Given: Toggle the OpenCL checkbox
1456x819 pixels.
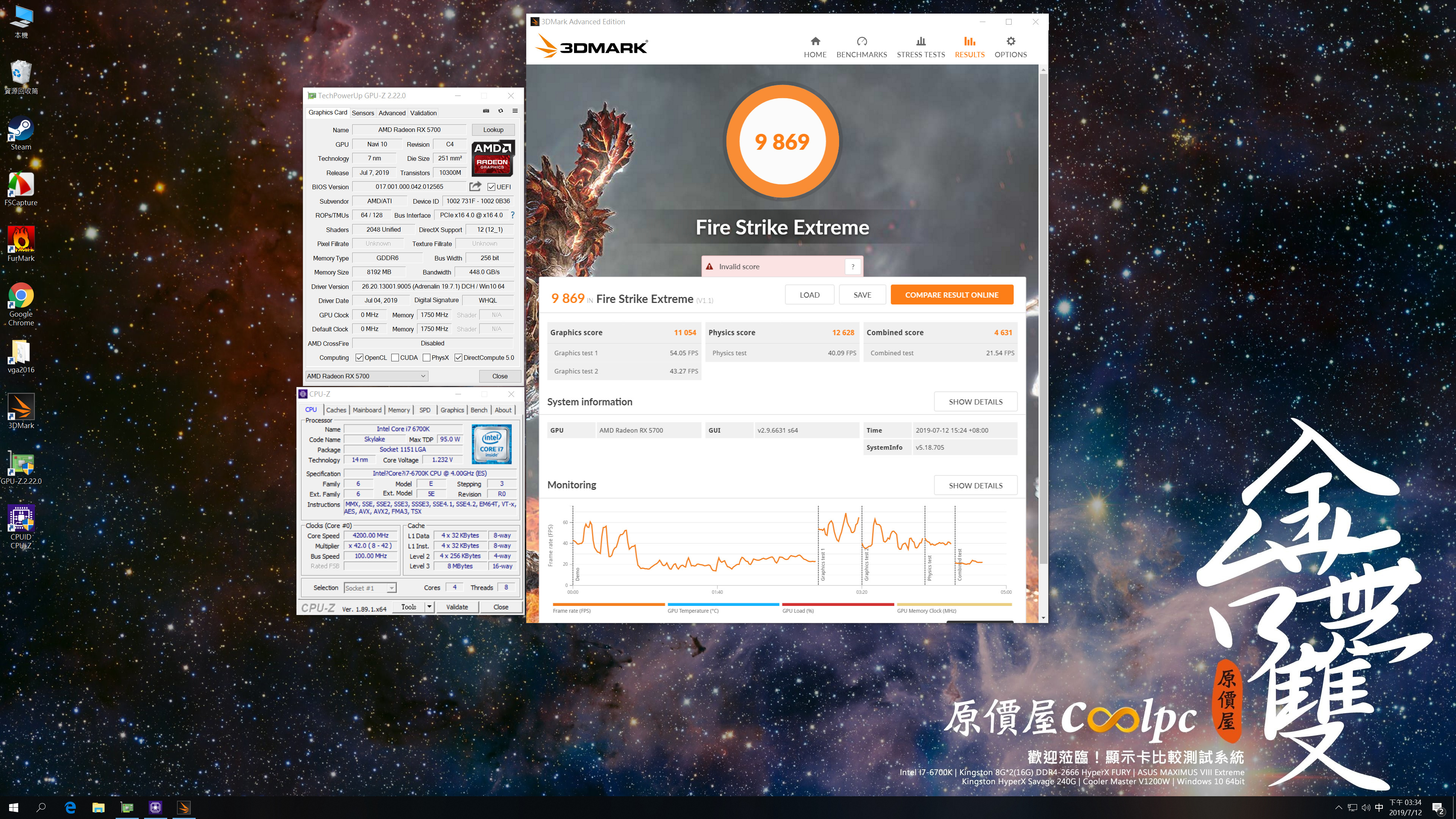Looking at the screenshot, I should [x=359, y=357].
